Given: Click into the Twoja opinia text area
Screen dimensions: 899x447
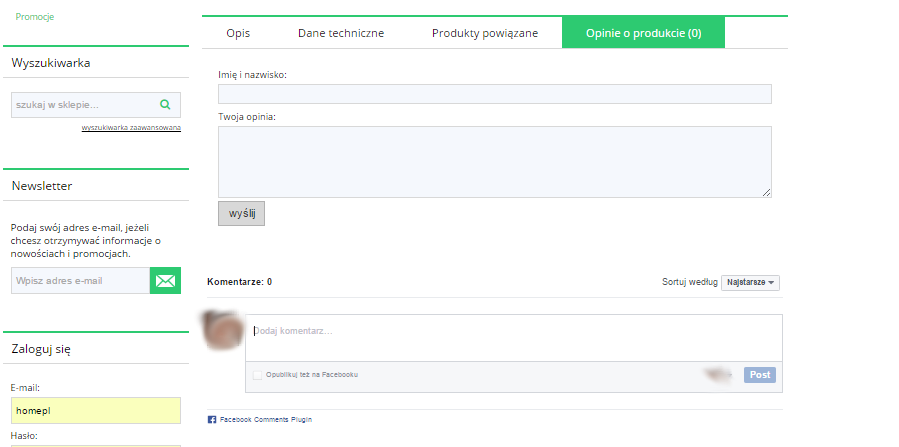Looking at the screenshot, I should pos(495,162).
